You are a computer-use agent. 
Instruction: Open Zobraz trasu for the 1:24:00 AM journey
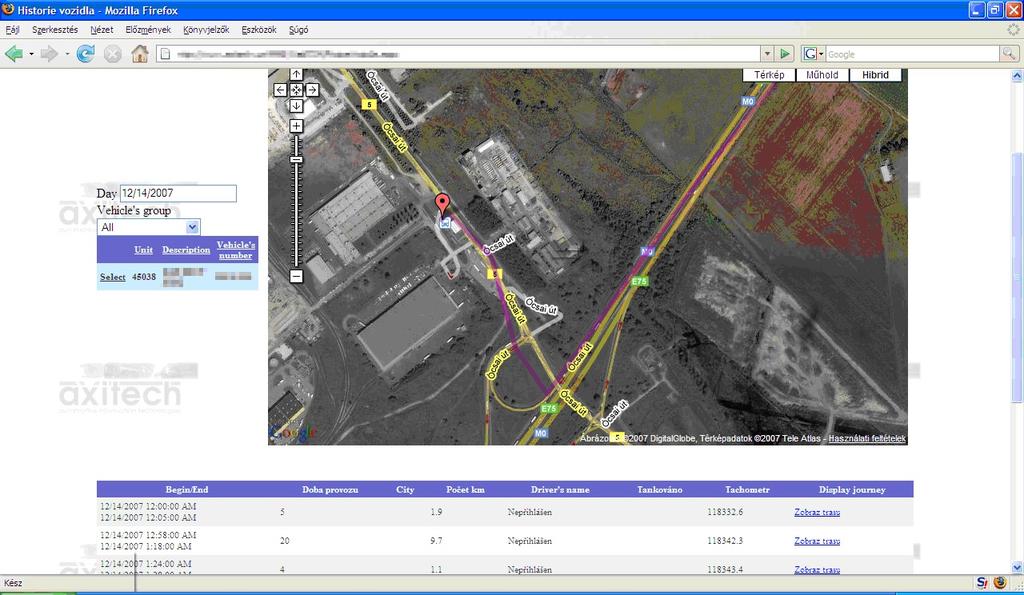pos(817,570)
